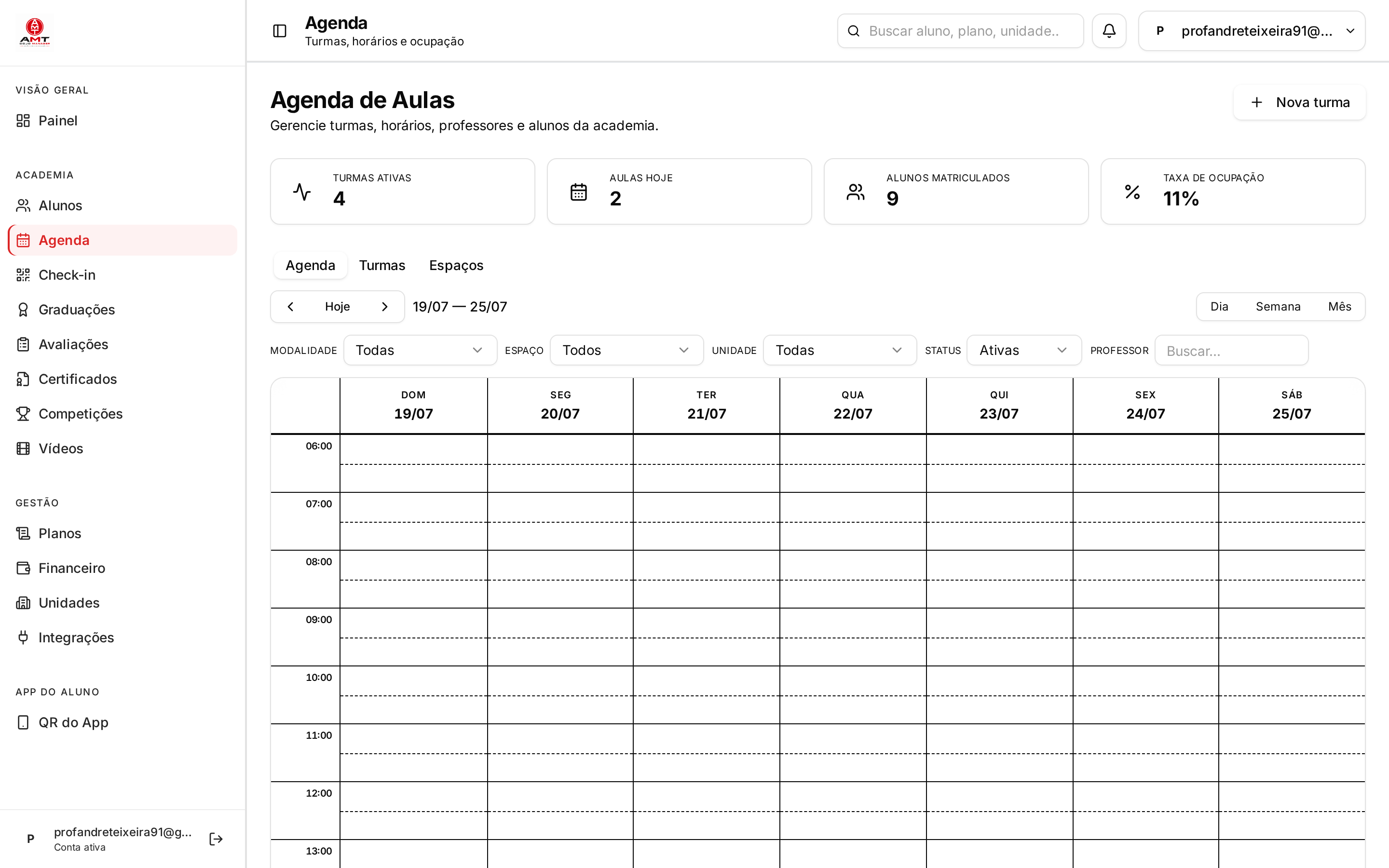Click the 11:00 slot on SEX 24/07
The width and height of the screenshot is (1389, 868).
(1145, 753)
